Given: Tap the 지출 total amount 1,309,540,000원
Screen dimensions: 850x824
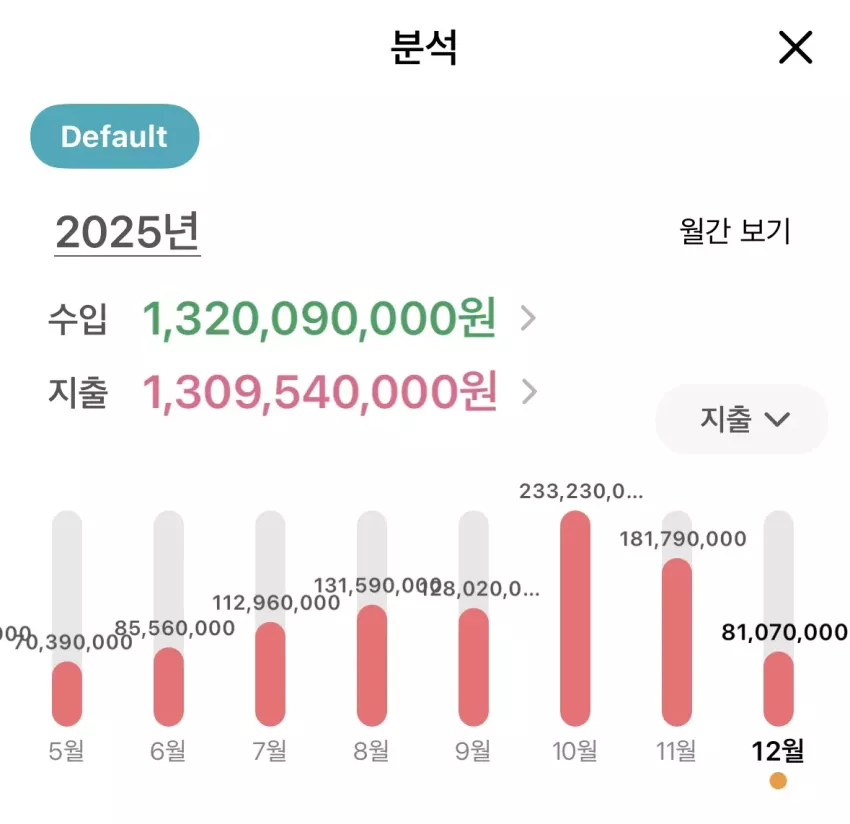Looking at the screenshot, I should pyautogui.click(x=319, y=392).
